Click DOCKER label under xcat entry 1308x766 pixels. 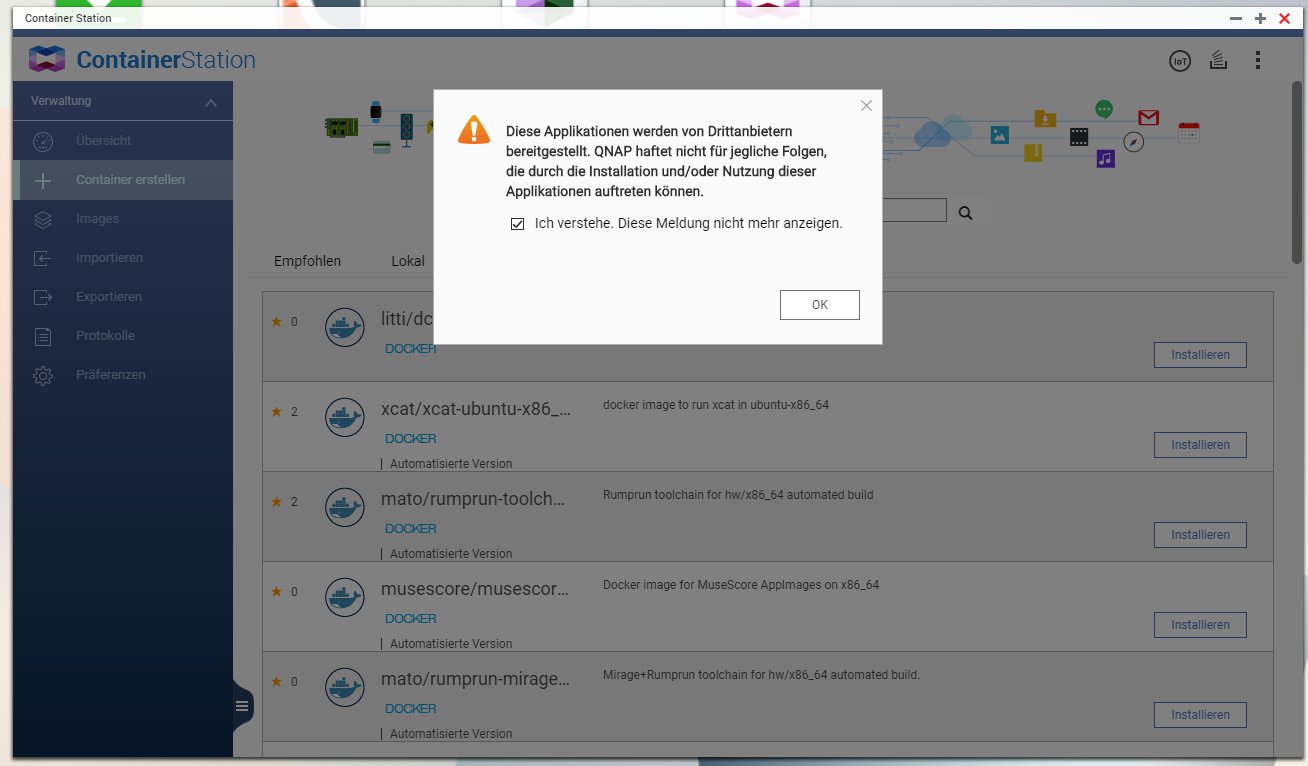411,439
